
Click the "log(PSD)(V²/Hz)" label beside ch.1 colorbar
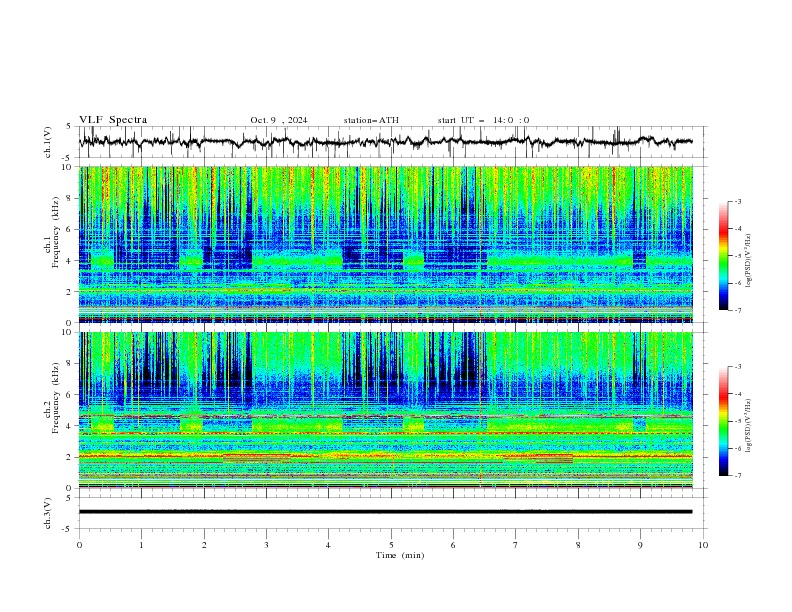(748, 261)
